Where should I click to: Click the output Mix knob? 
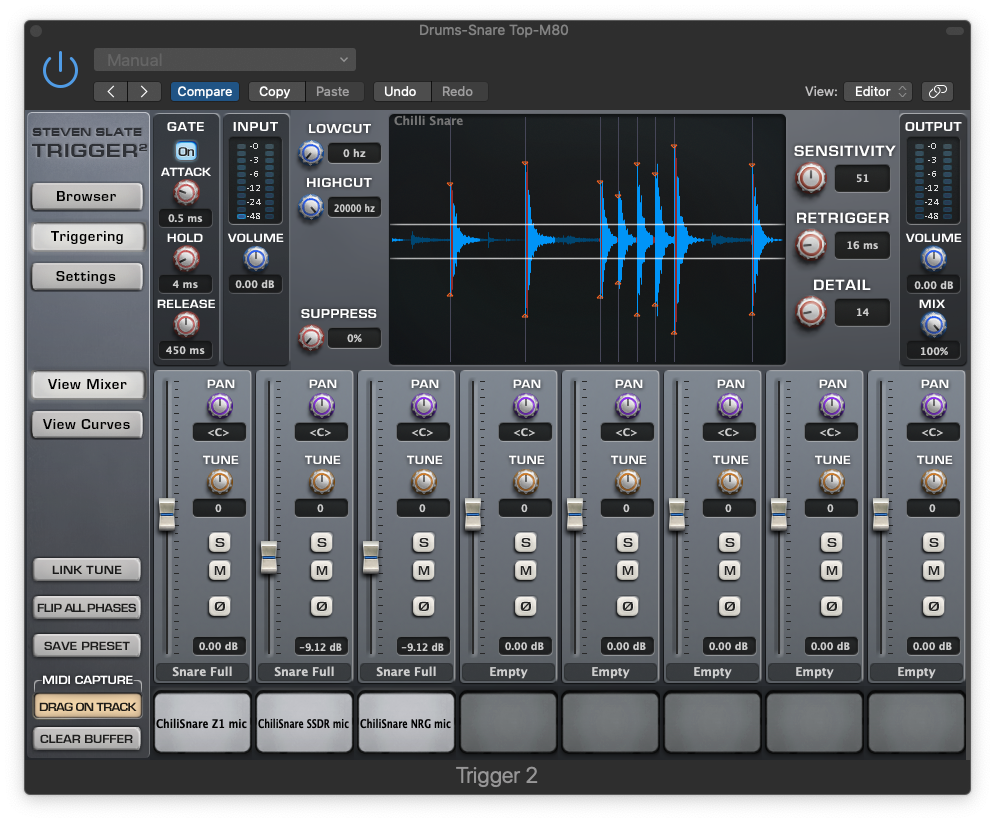click(x=933, y=324)
